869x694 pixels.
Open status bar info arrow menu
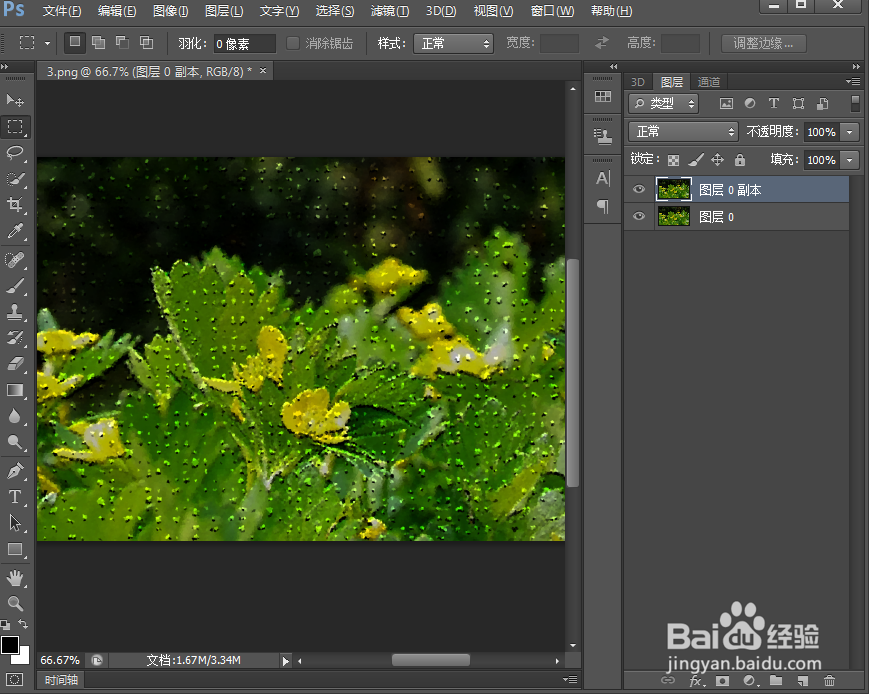click(x=285, y=661)
